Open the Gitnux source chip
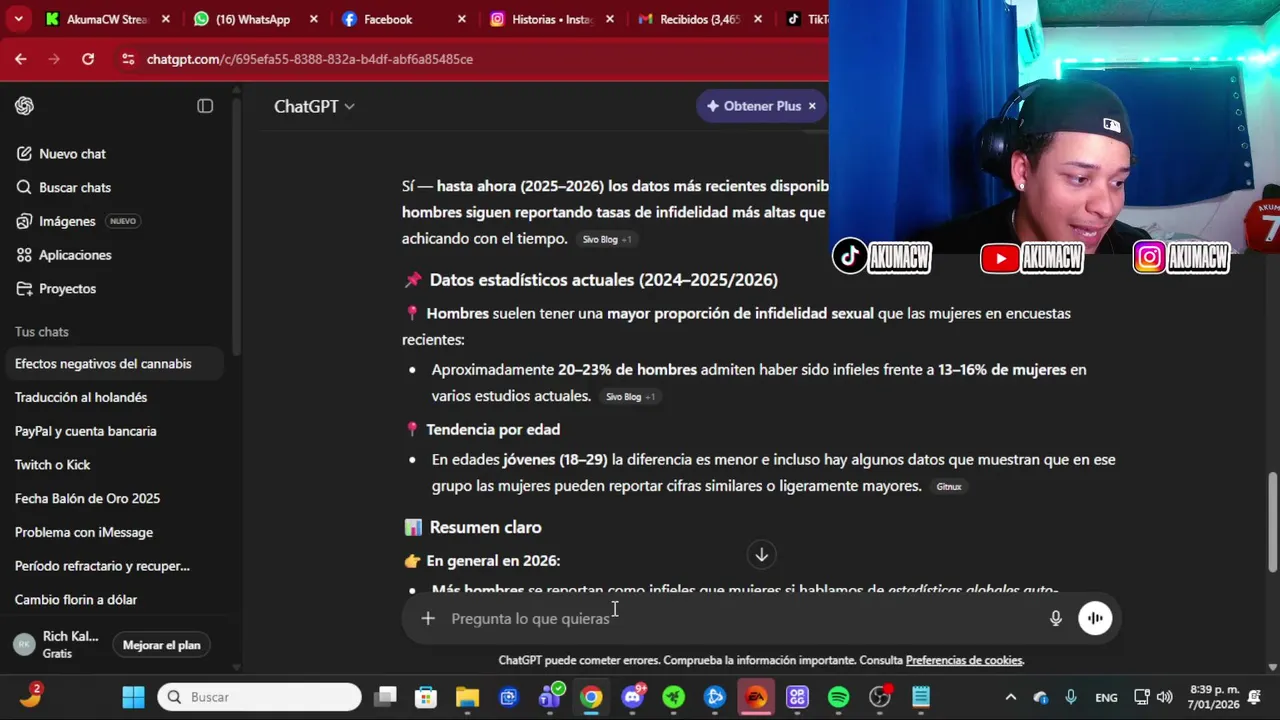 pyautogui.click(x=949, y=487)
